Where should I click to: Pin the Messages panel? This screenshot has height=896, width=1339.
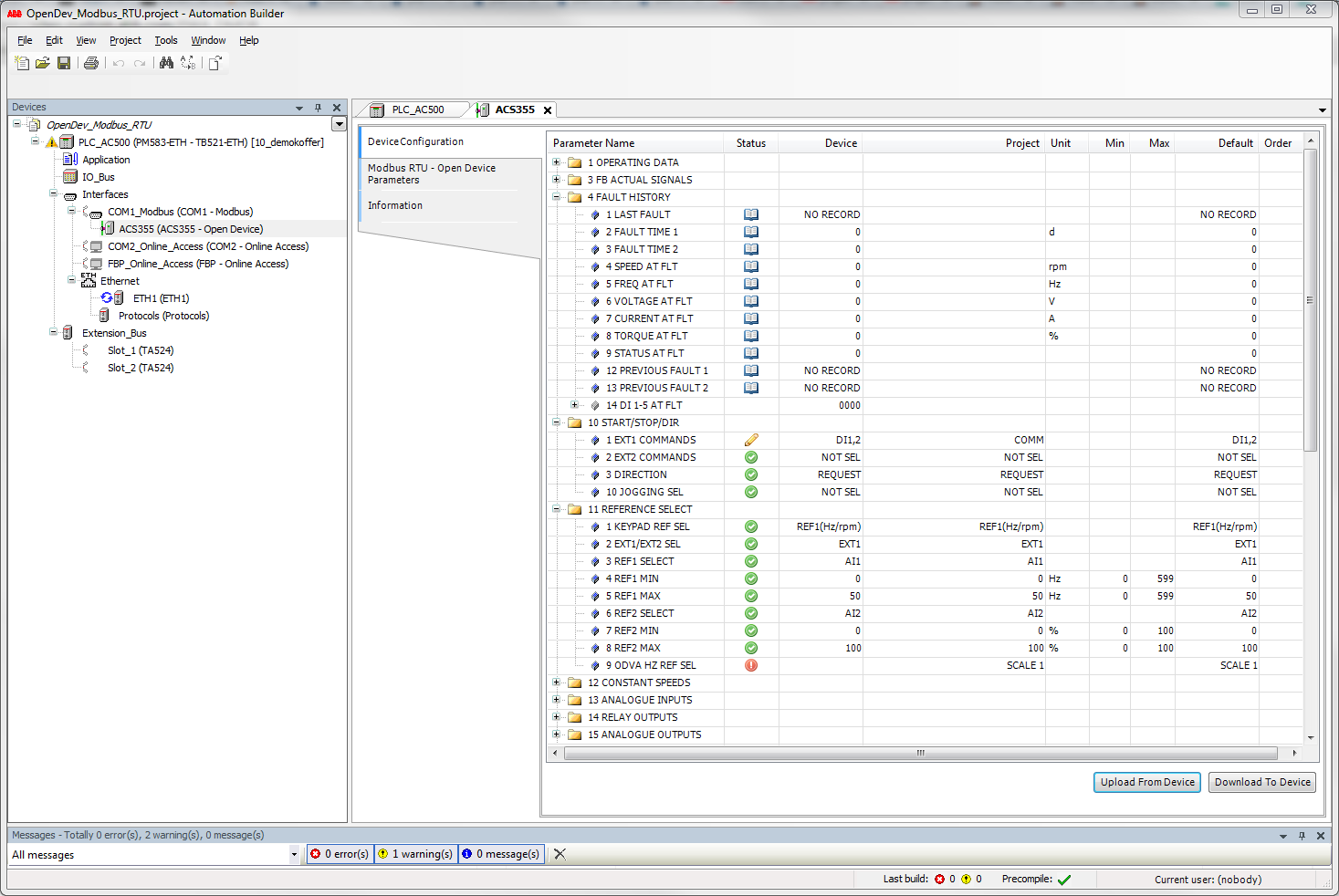[1302, 836]
